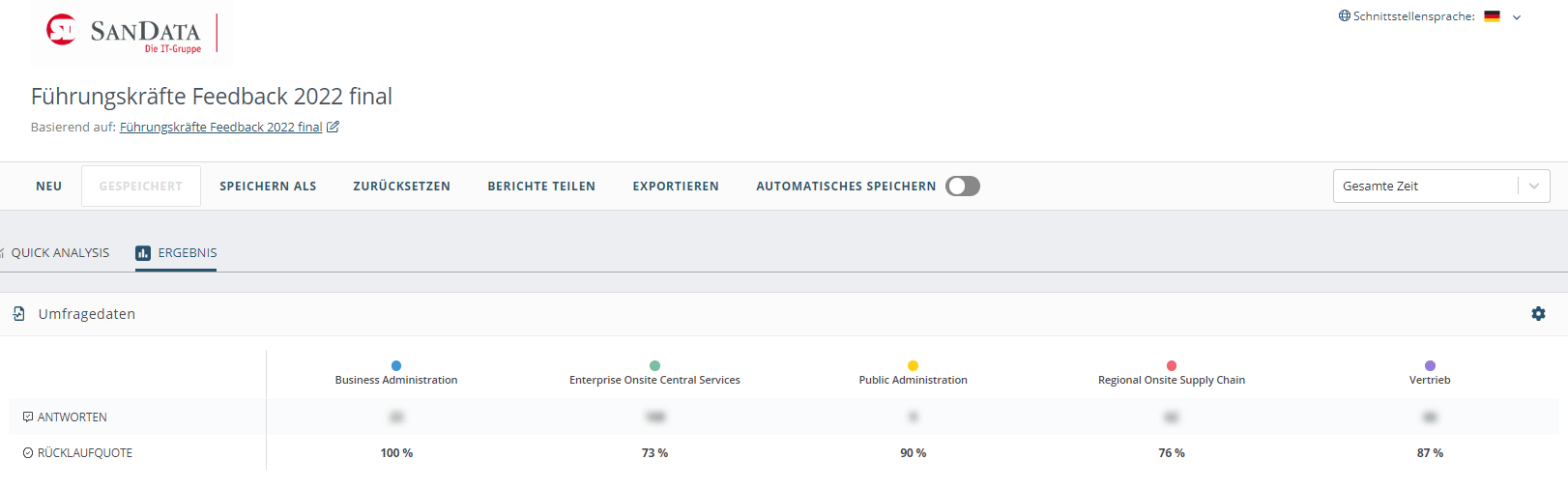Click purple dot for Vertrieb
The image size is (1568, 489).
[1430, 365]
